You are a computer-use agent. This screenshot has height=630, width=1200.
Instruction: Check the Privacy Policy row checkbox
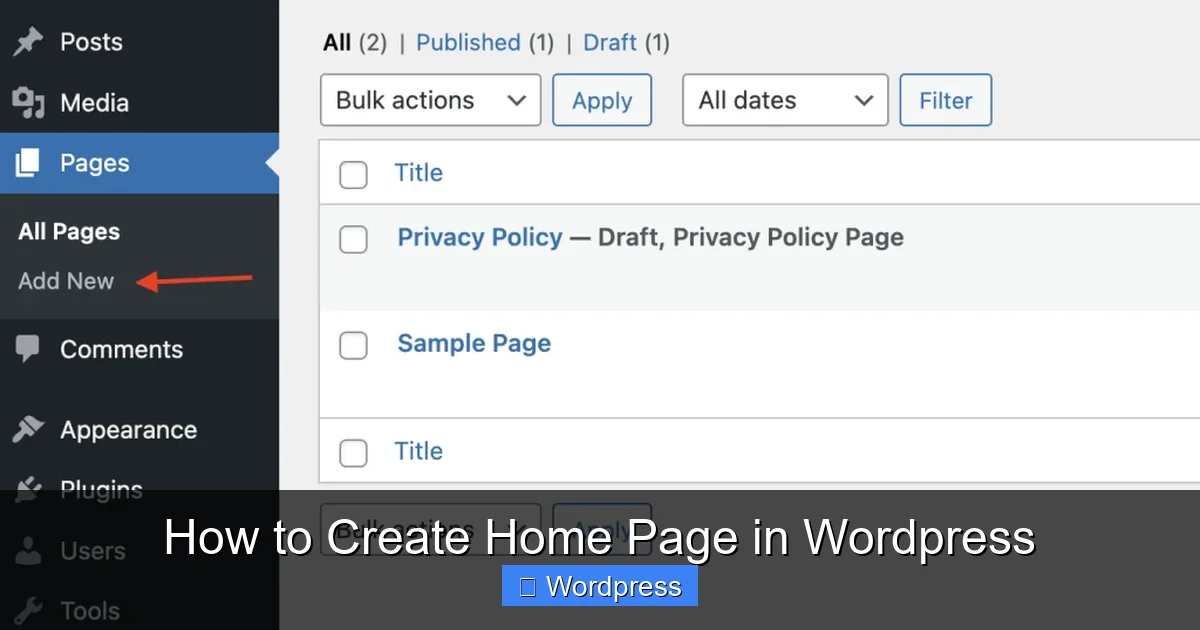pos(353,239)
